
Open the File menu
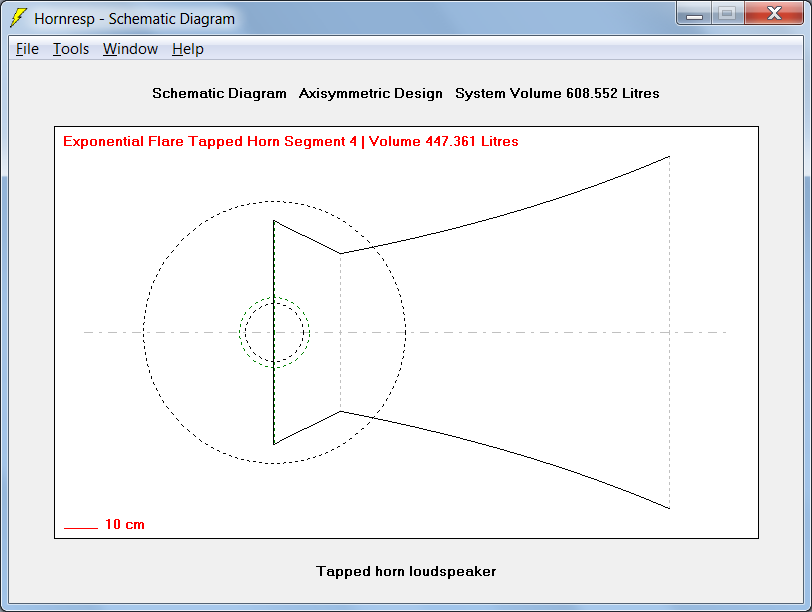(27, 49)
